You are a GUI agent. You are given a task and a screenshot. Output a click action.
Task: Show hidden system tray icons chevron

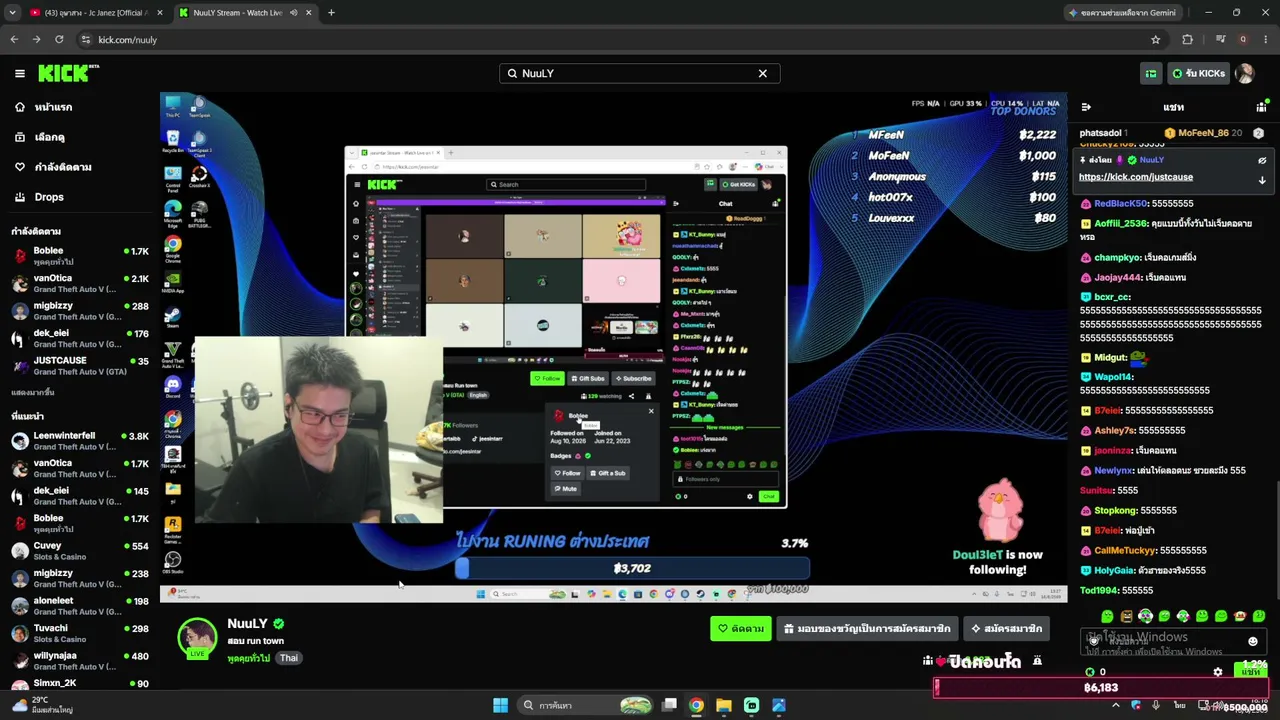(x=1116, y=705)
